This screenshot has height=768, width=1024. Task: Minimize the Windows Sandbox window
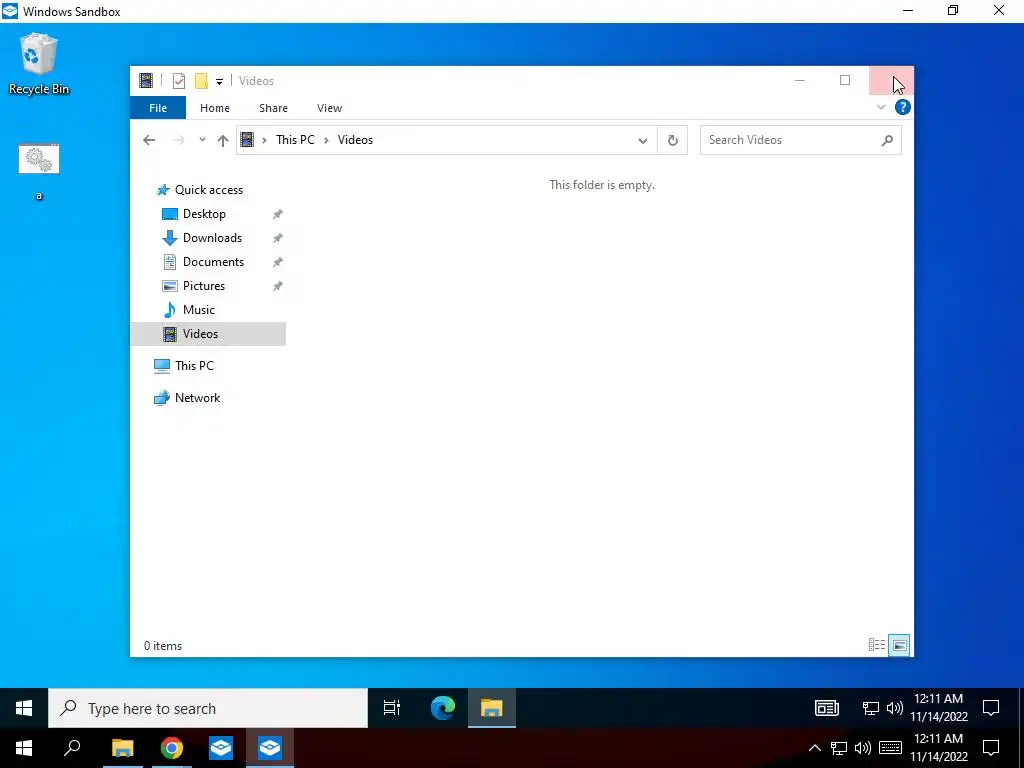pyautogui.click(x=908, y=10)
